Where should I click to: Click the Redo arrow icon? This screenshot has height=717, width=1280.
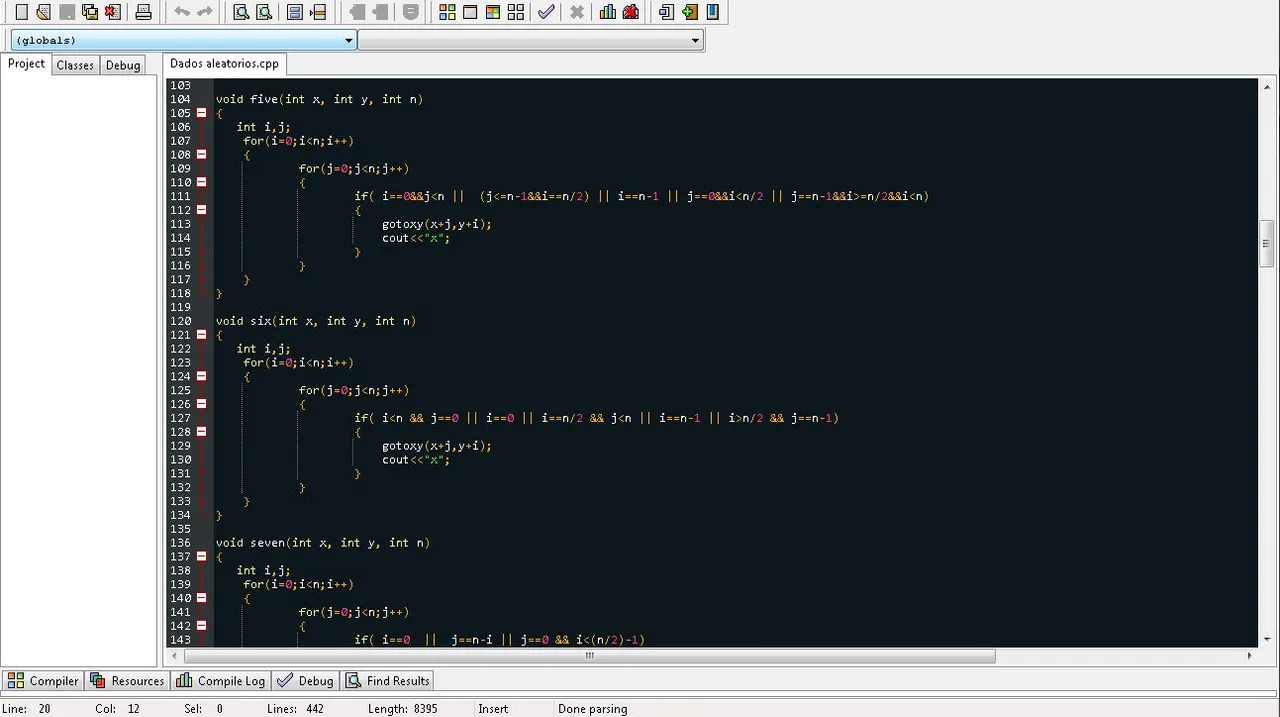pyautogui.click(x=204, y=12)
